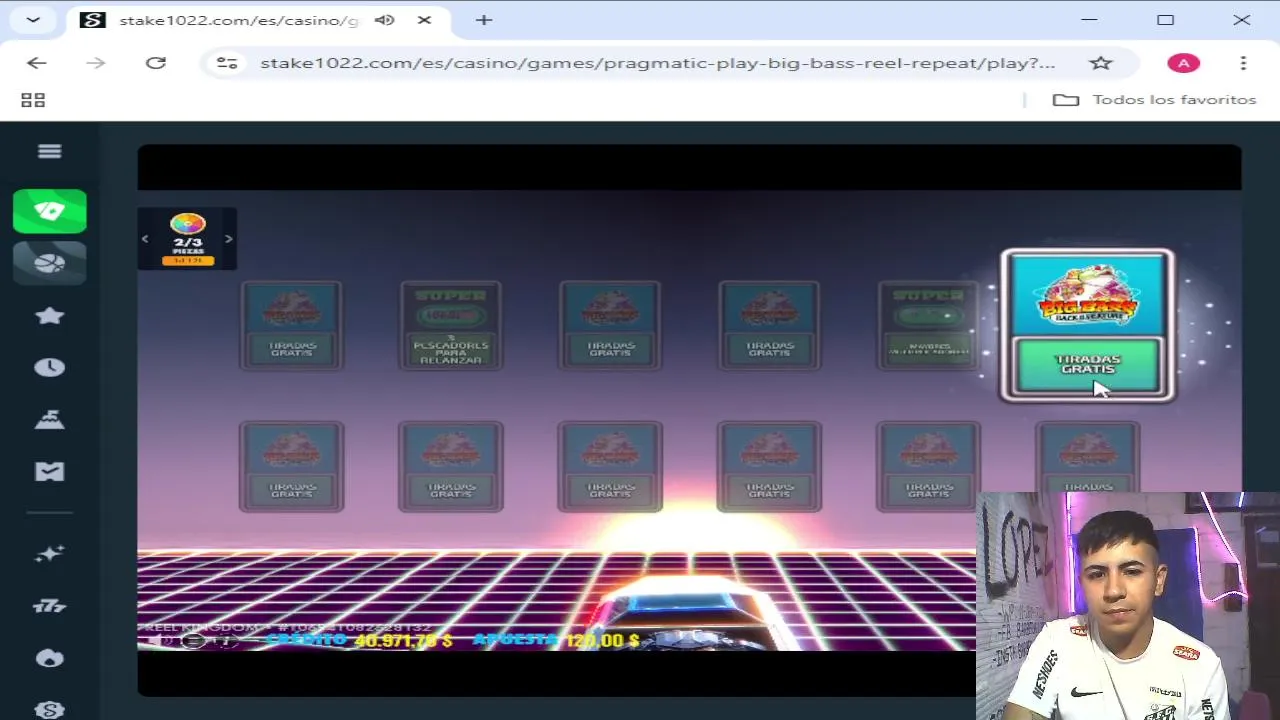
Task: Click the Crédito 40.971,78 $ balance
Action: (x=359, y=640)
